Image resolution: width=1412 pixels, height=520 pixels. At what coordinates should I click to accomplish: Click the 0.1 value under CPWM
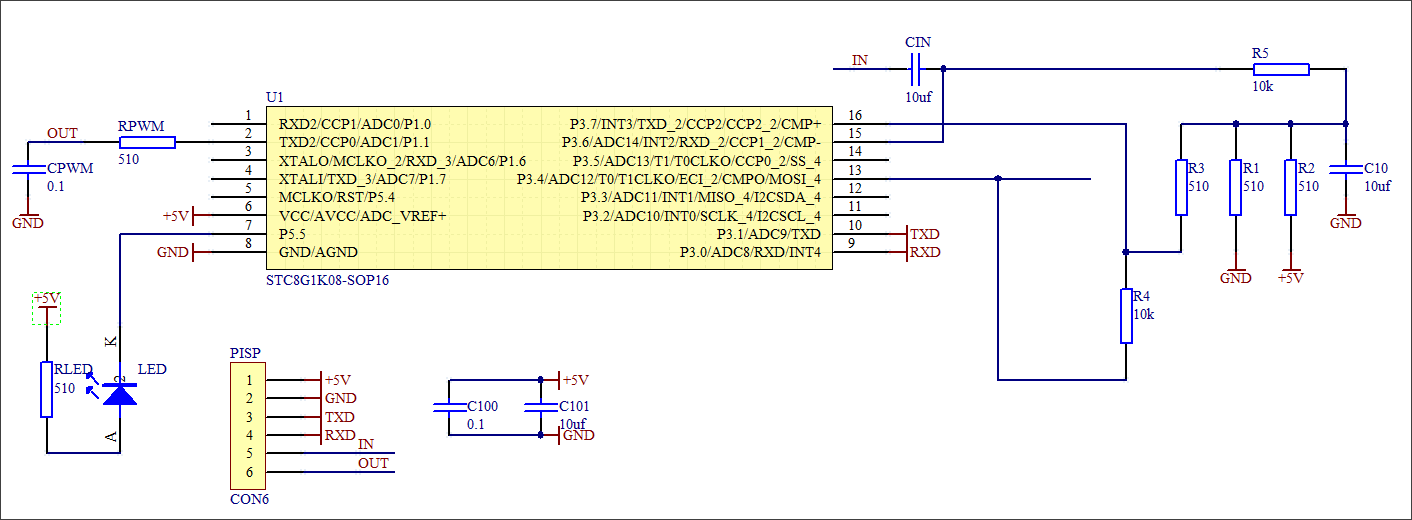tap(56, 187)
